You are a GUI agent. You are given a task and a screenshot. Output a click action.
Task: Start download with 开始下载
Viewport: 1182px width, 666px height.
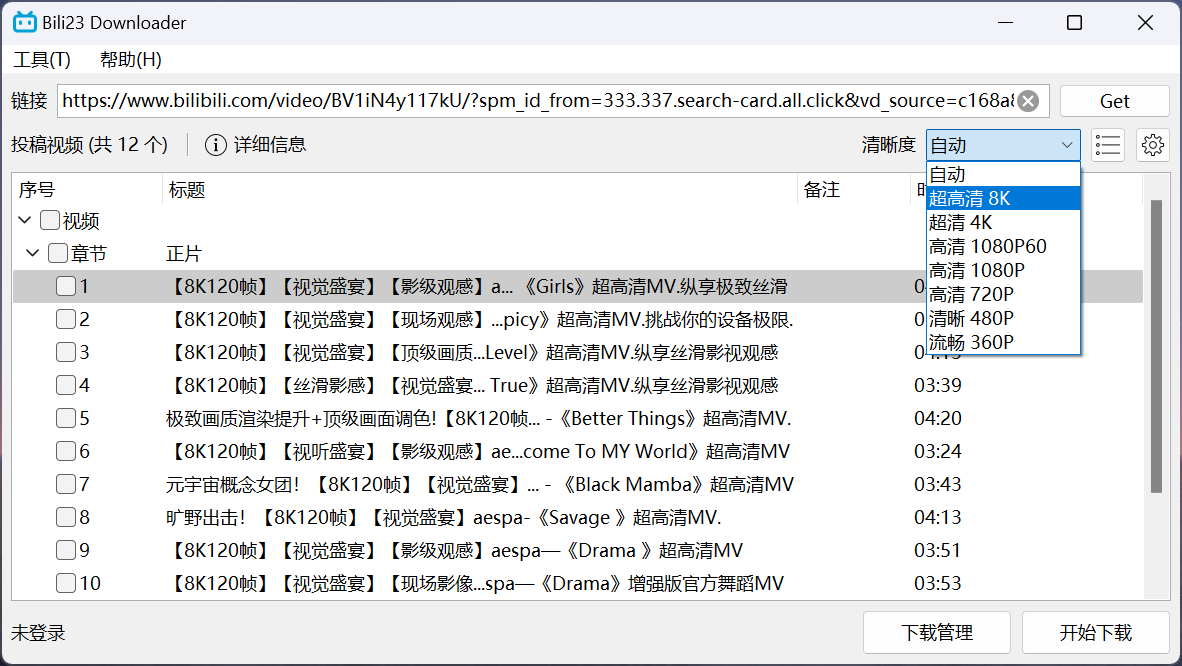pos(1095,632)
